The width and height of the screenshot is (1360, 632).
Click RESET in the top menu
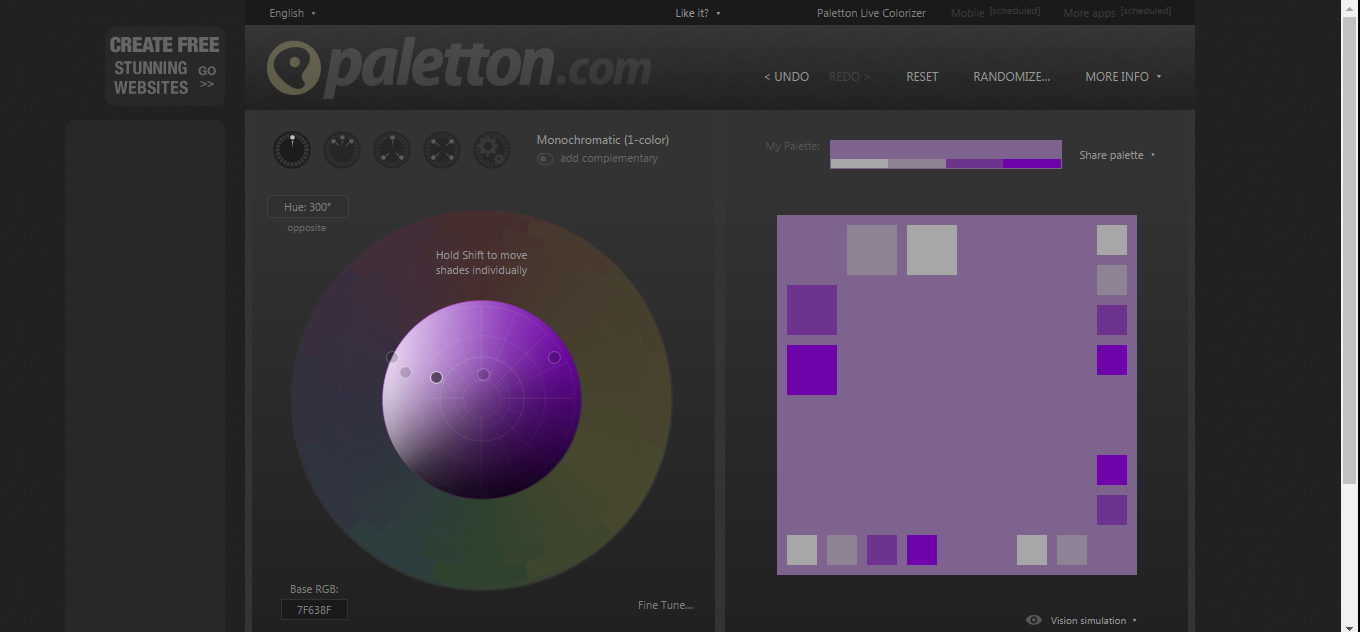(922, 76)
